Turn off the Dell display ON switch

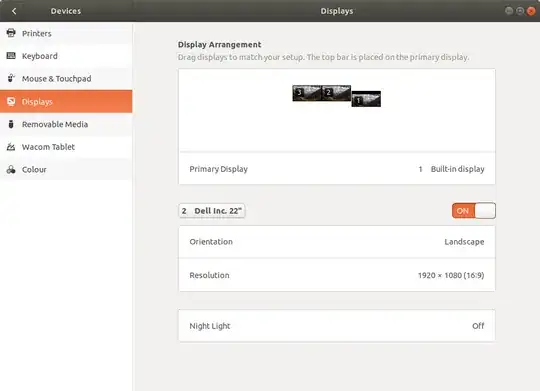click(x=474, y=210)
